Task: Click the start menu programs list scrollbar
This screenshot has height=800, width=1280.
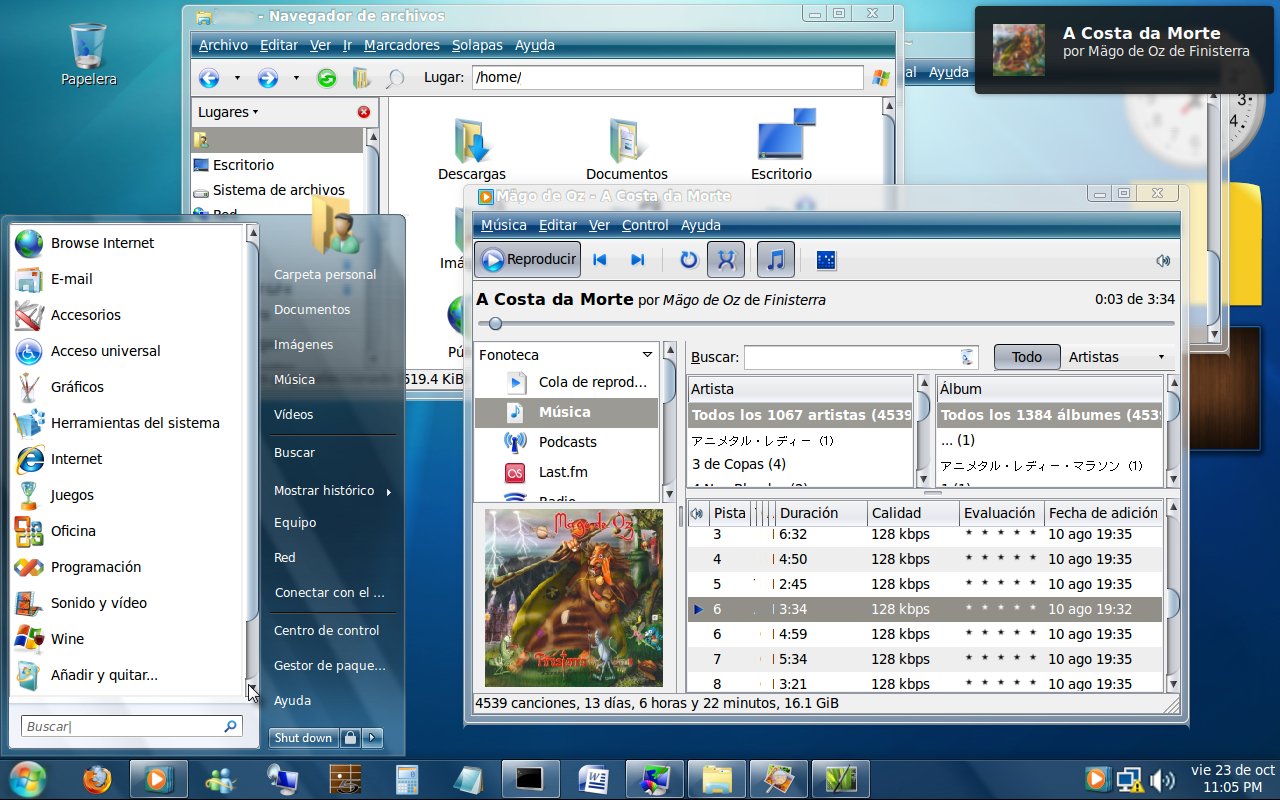Action: click(252, 461)
